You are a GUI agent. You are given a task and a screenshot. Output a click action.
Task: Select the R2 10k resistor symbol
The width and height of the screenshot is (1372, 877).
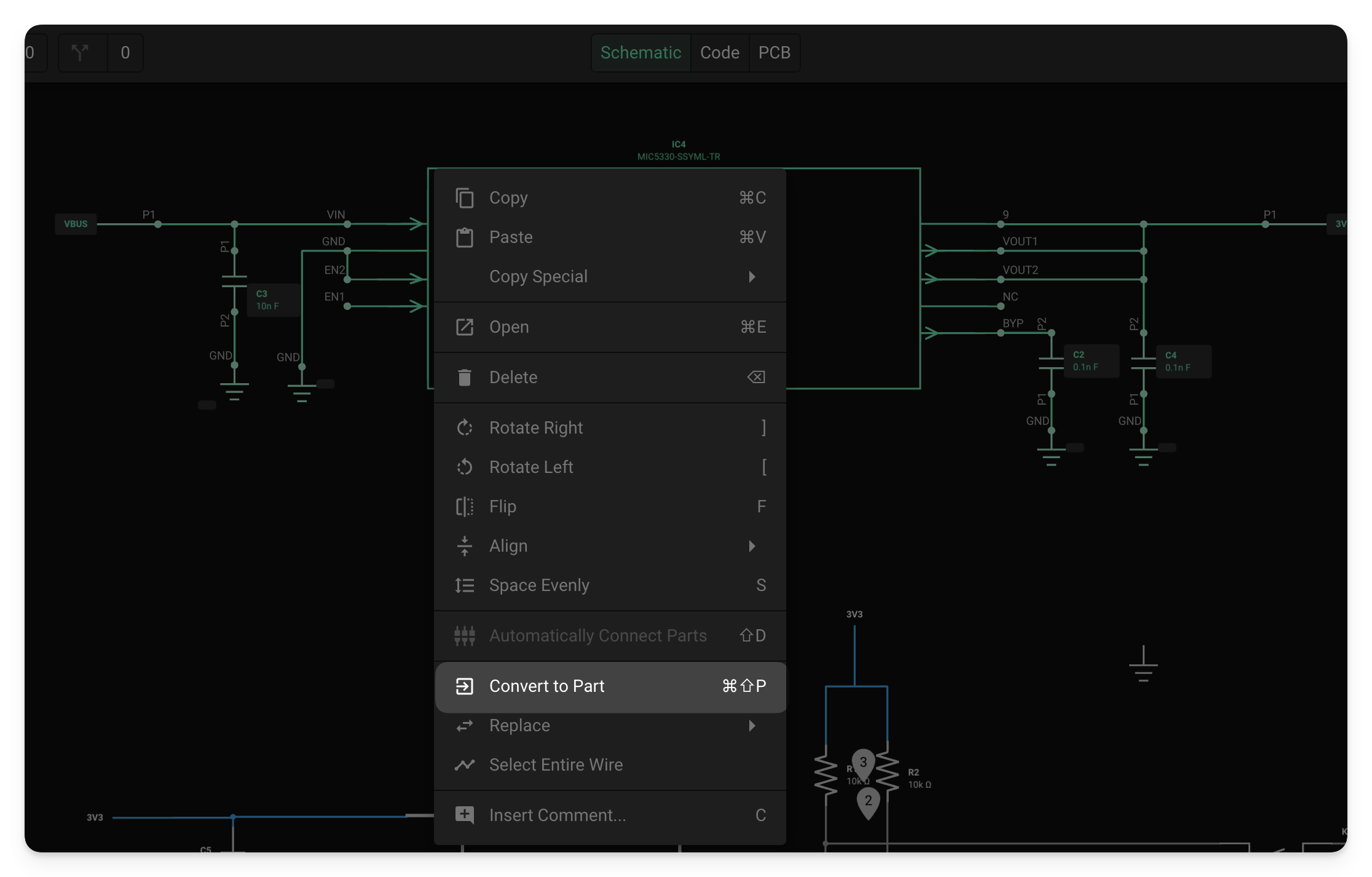coord(887,772)
